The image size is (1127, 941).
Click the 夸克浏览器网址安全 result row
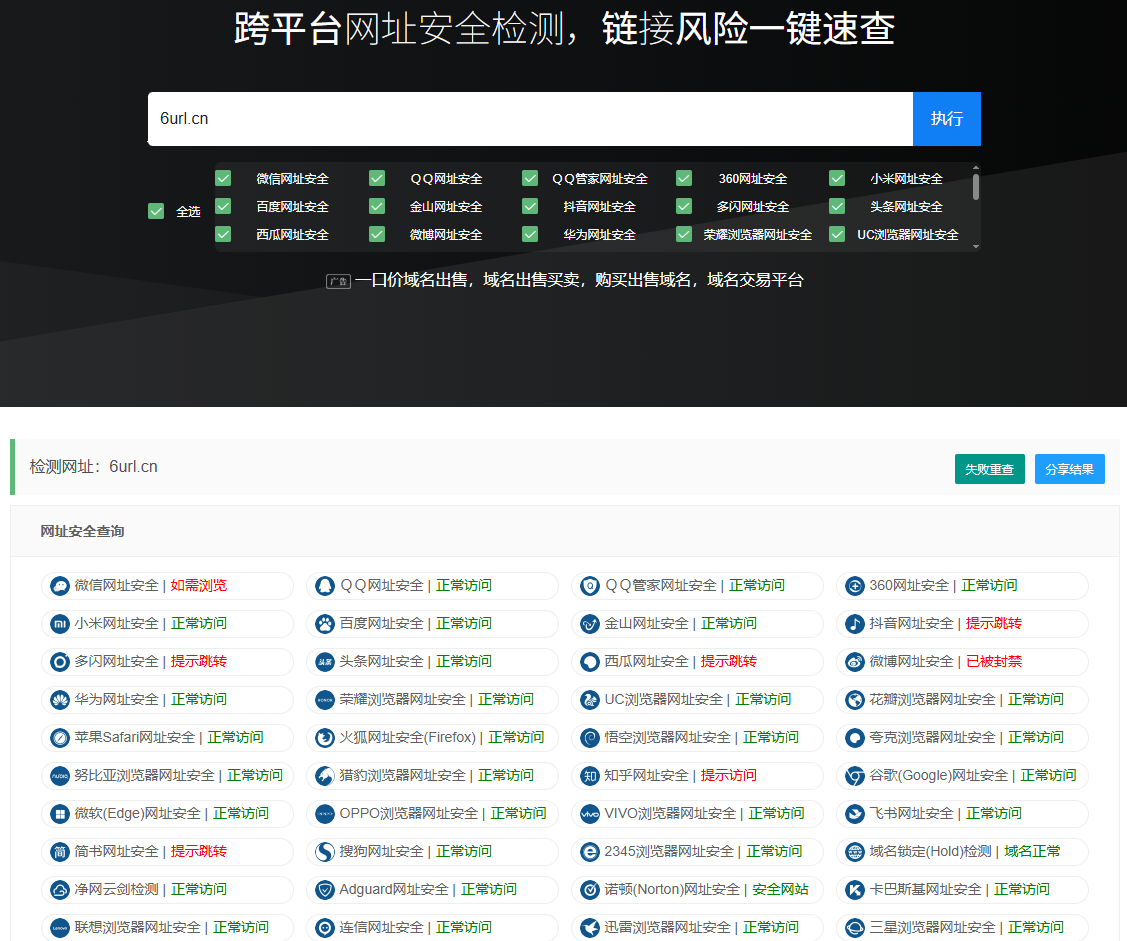tap(962, 738)
